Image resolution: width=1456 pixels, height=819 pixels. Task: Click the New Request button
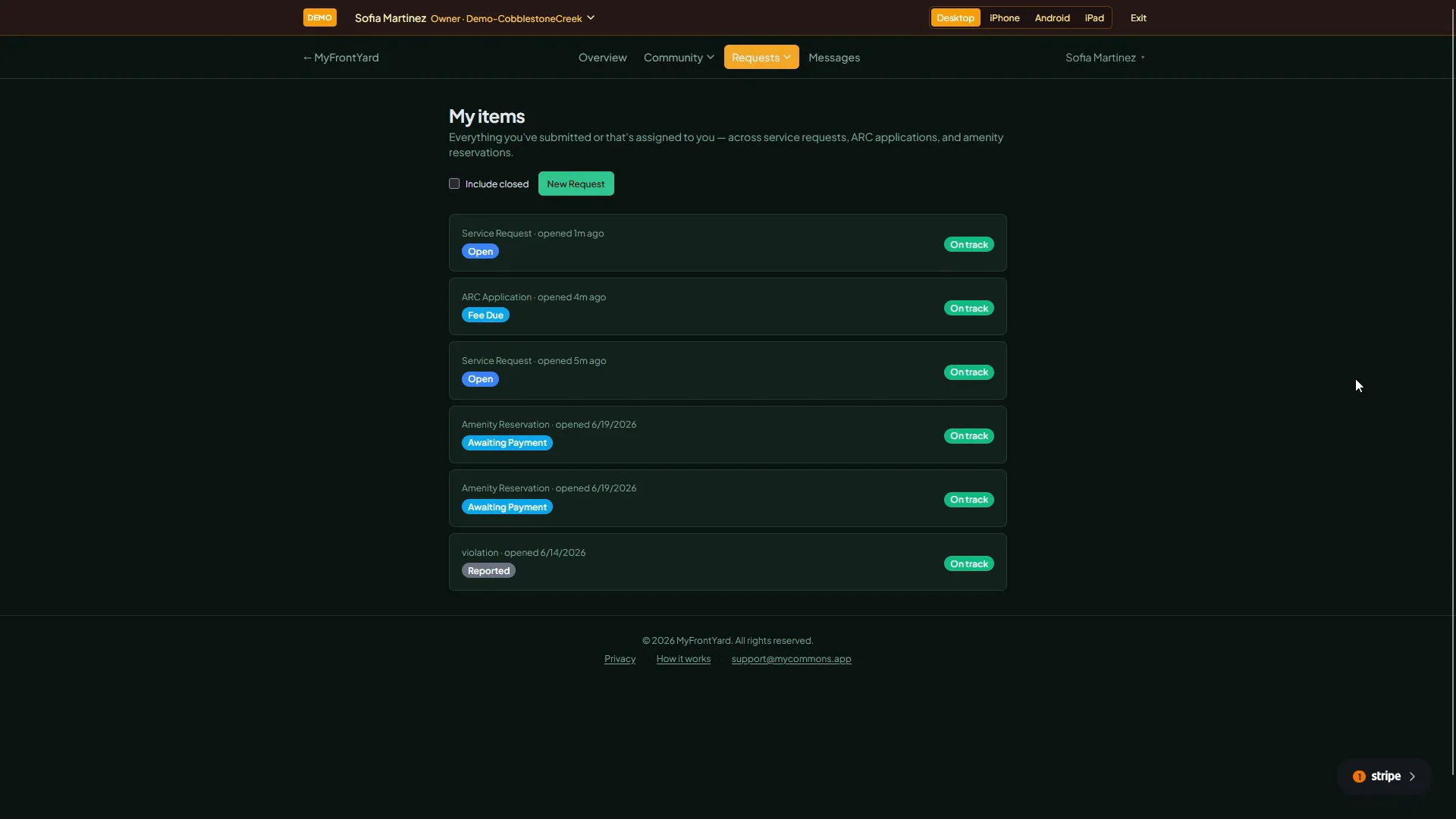tap(576, 184)
